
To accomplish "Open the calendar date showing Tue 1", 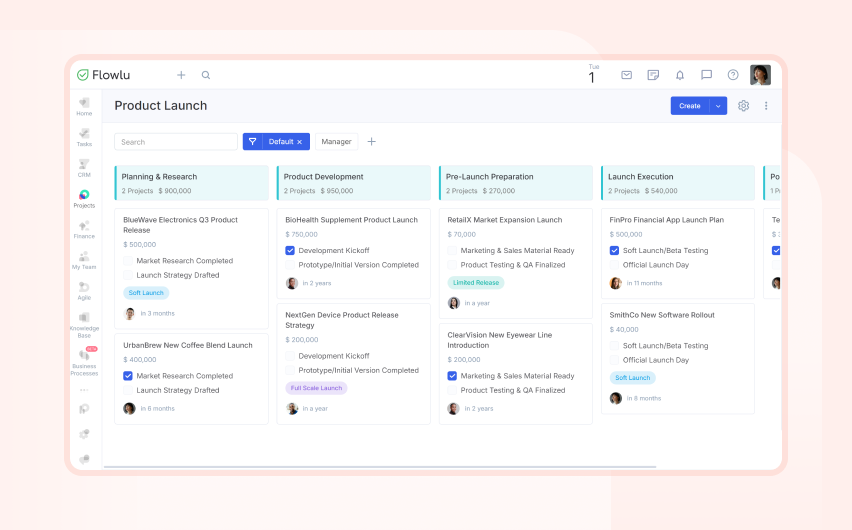I will click(592, 74).
